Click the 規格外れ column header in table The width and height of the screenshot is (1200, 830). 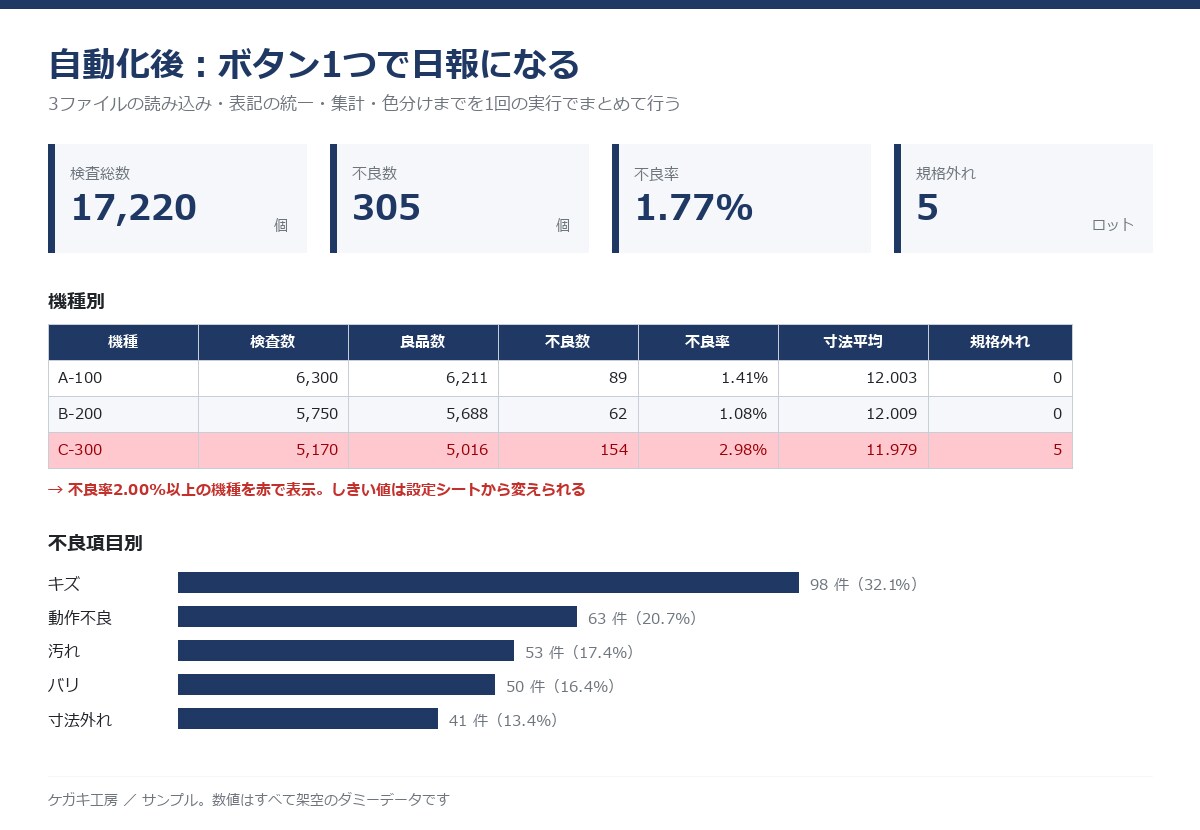pyautogui.click(x=1000, y=342)
